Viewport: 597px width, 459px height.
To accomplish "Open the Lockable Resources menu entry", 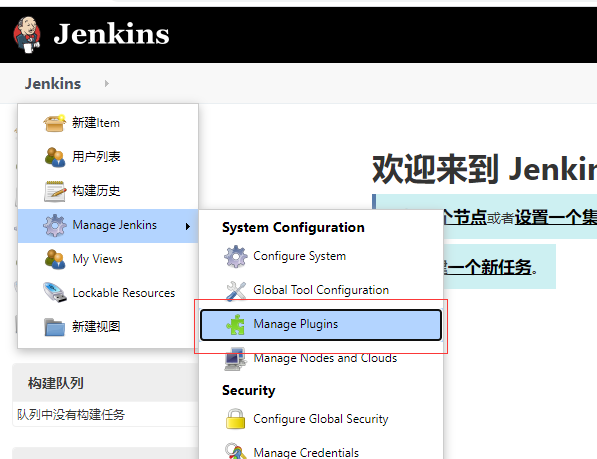I will click(x=108, y=293).
